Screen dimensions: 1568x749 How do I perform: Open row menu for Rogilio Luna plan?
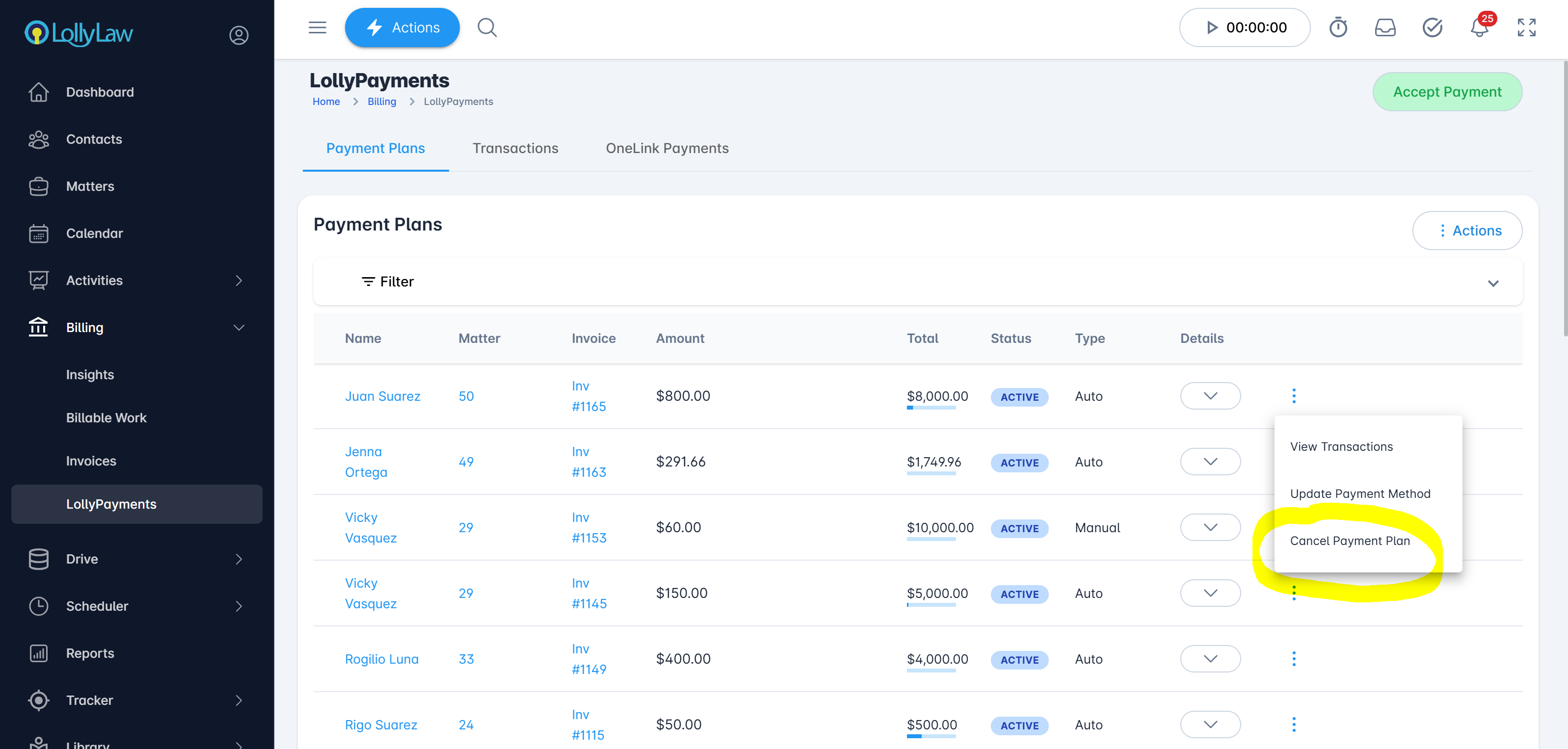[x=1294, y=659]
